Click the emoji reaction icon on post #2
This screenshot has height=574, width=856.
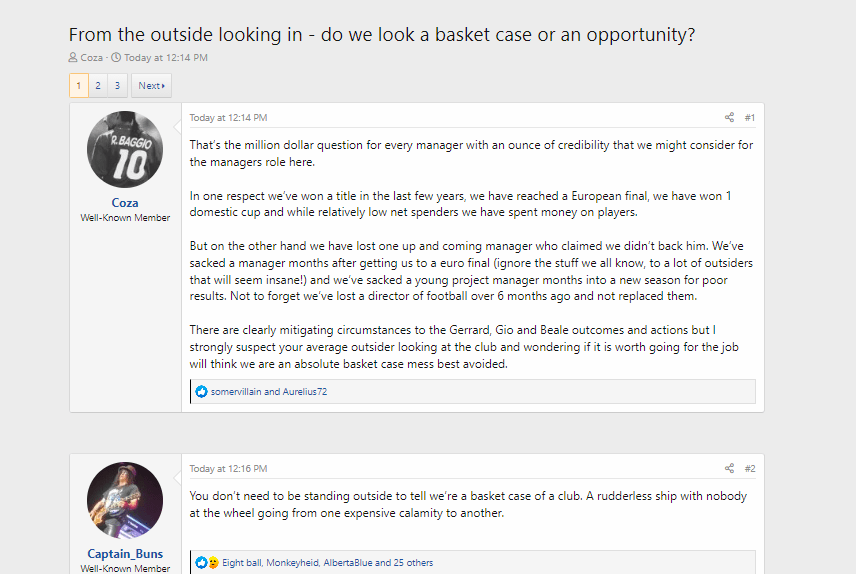213,563
